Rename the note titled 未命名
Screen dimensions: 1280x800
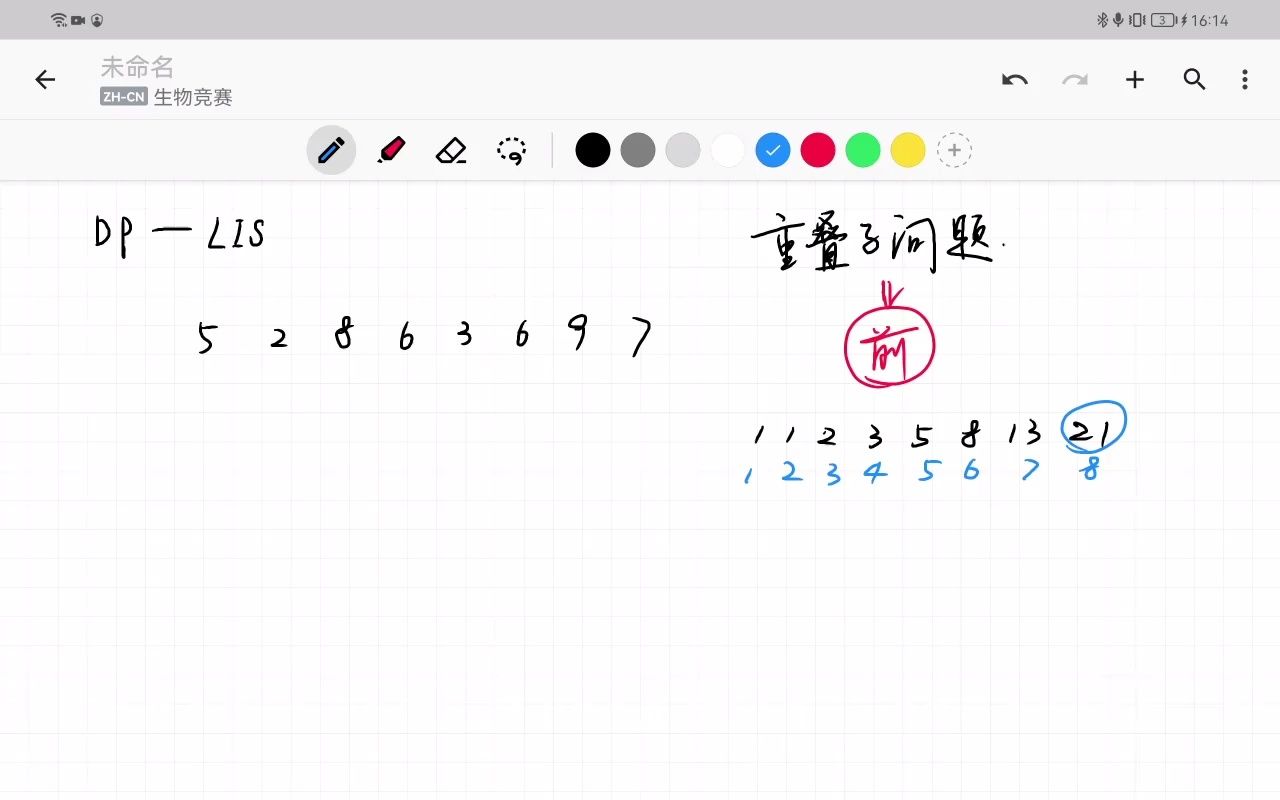(x=138, y=66)
